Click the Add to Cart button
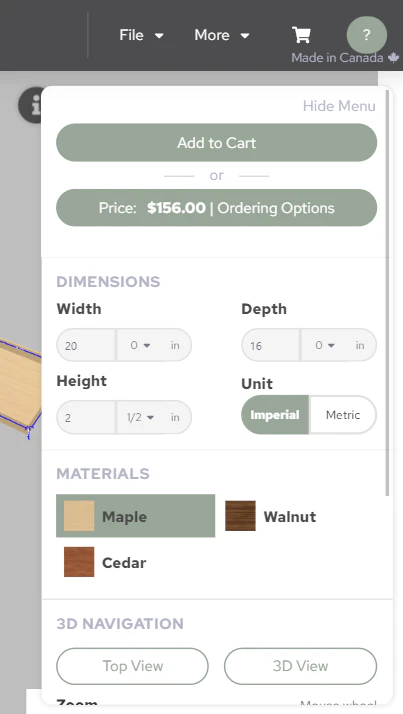This screenshot has height=714, width=403. [216, 143]
